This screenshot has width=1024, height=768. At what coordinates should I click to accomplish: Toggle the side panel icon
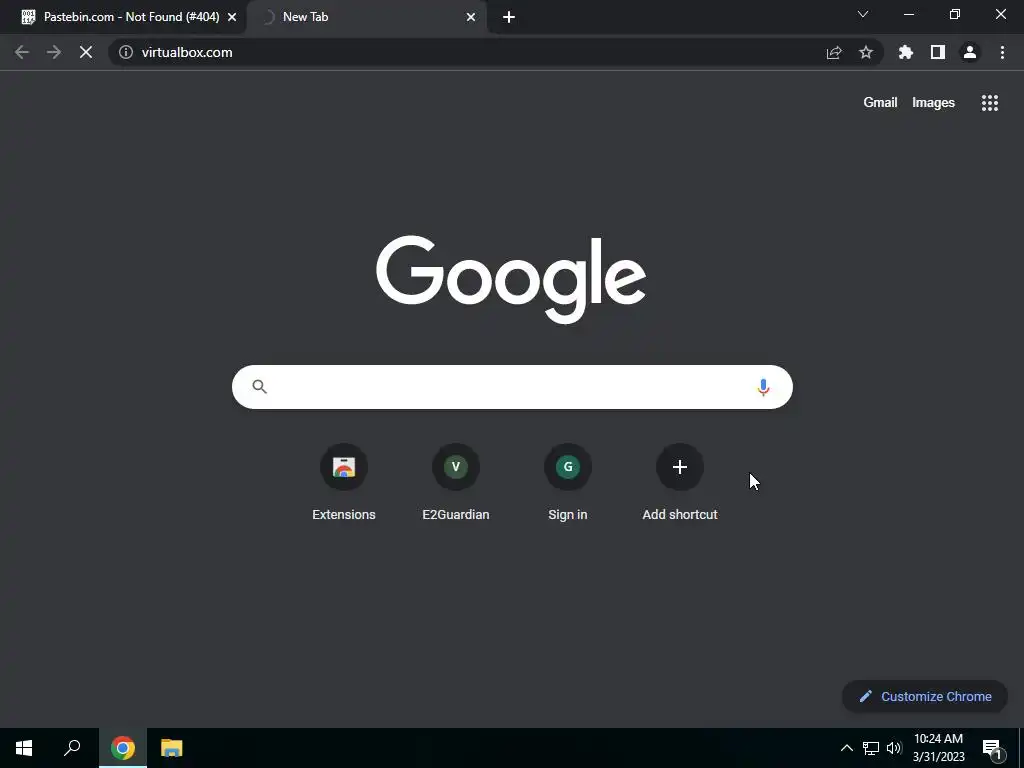point(938,52)
